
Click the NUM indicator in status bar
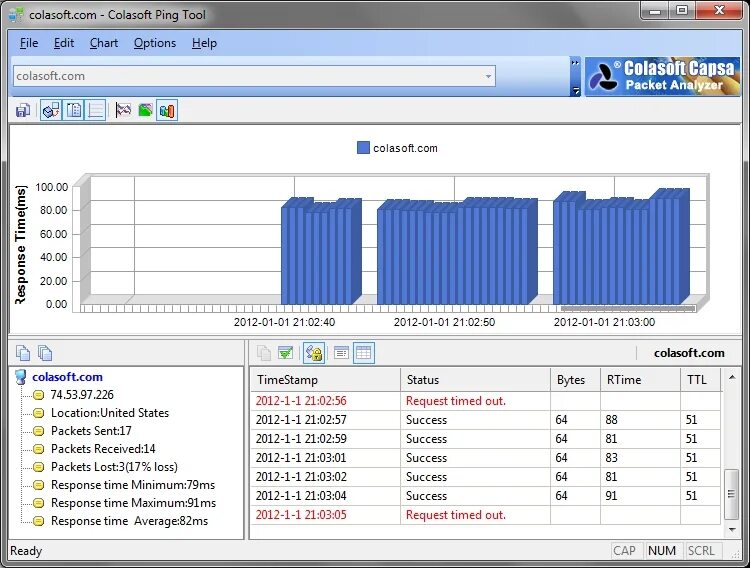(x=662, y=551)
